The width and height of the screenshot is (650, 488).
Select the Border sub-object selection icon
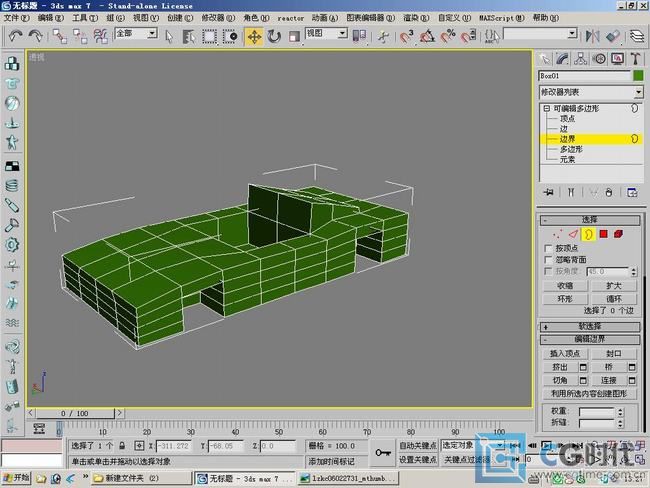[588, 234]
